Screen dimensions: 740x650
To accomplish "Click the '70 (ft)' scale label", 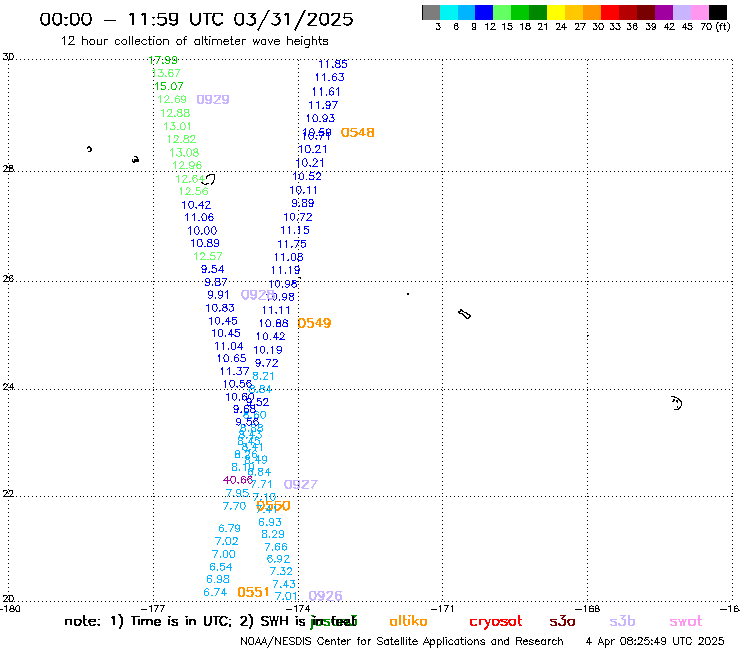I will tap(715, 27).
